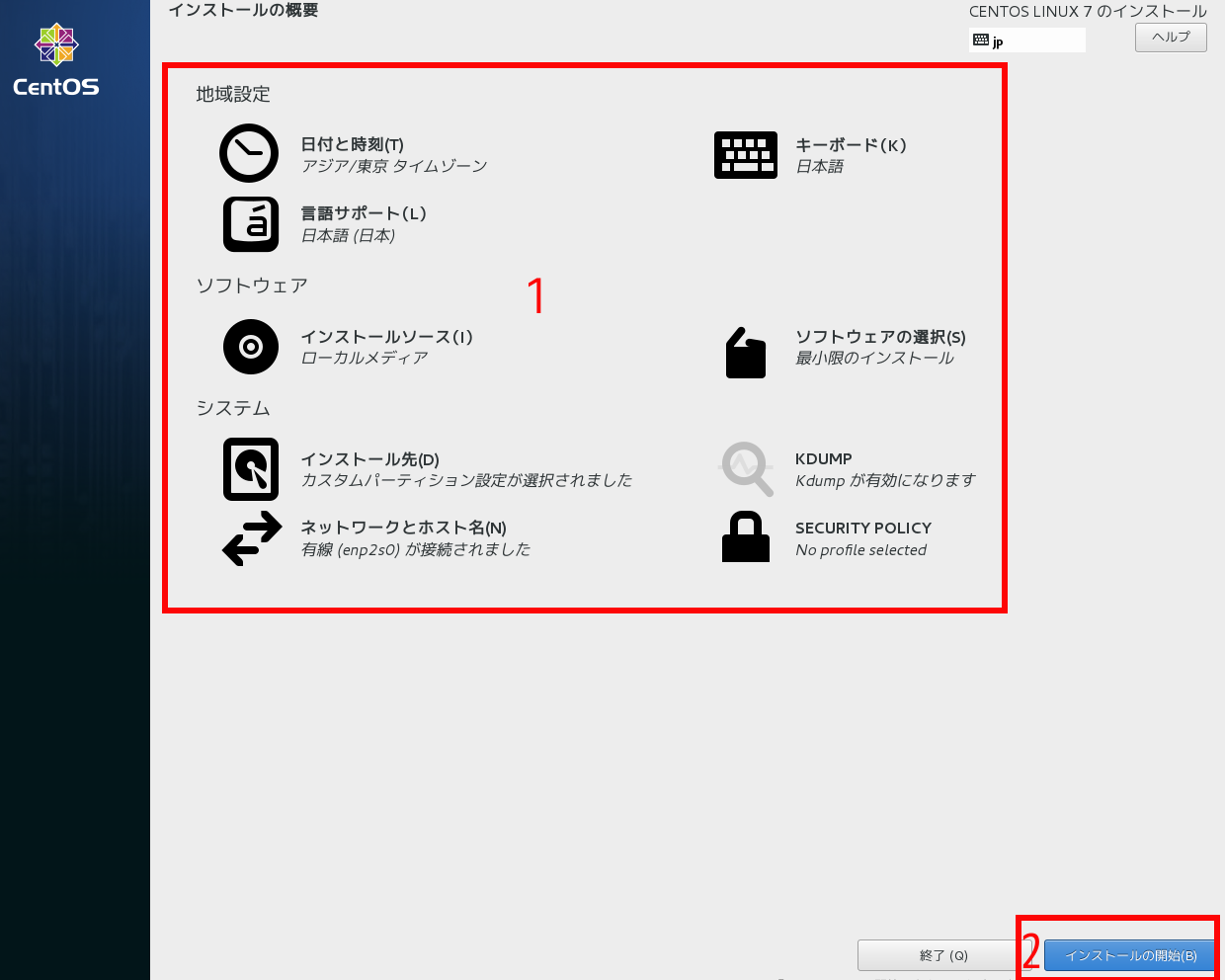Click the network arrows icon
Image resolution: width=1225 pixels, height=980 pixels.
click(252, 538)
